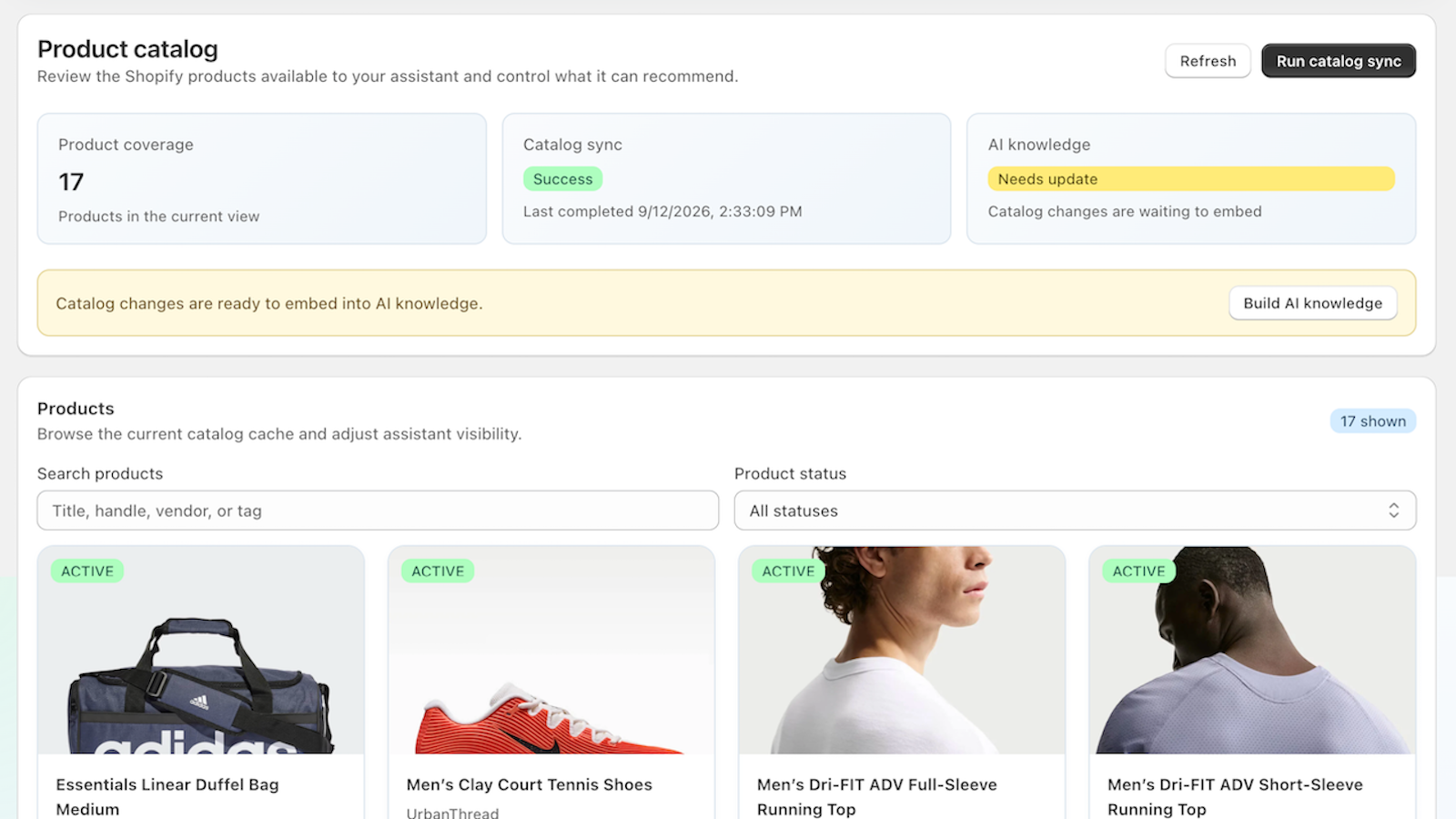Click ACTIVE badge on Duffel Bag card
The width and height of the screenshot is (1456, 819).
pyautogui.click(x=87, y=571)
